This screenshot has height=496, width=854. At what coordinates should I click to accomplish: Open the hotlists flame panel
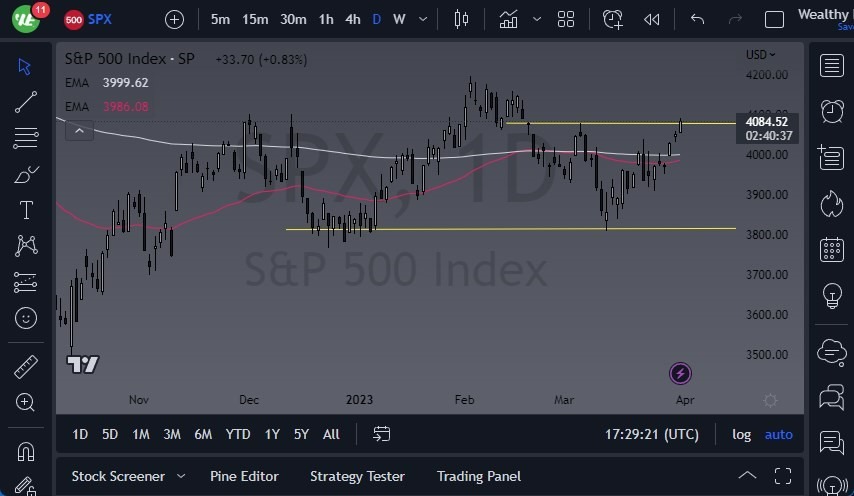(x=832, y=204)
